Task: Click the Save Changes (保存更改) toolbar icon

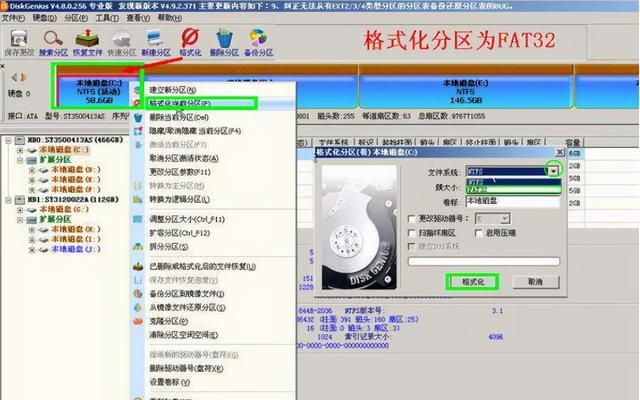Action: click(x=19, y=42)
